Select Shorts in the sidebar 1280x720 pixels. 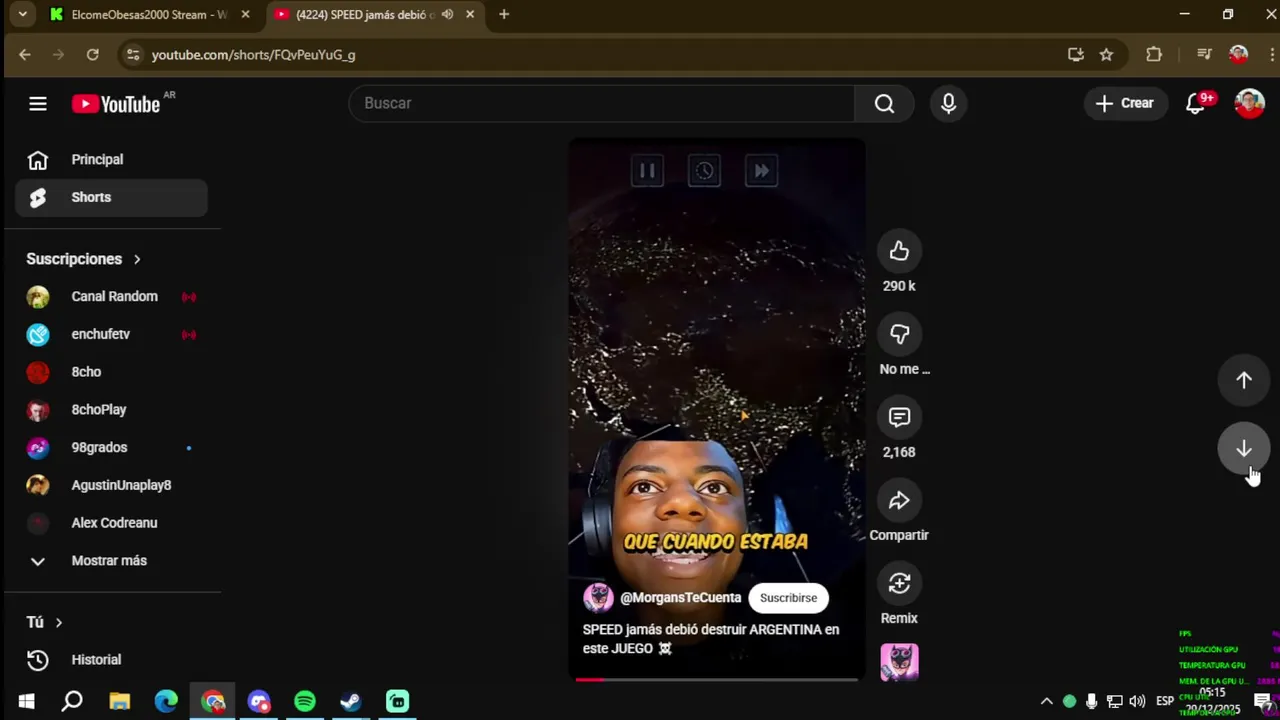point(111,198)
